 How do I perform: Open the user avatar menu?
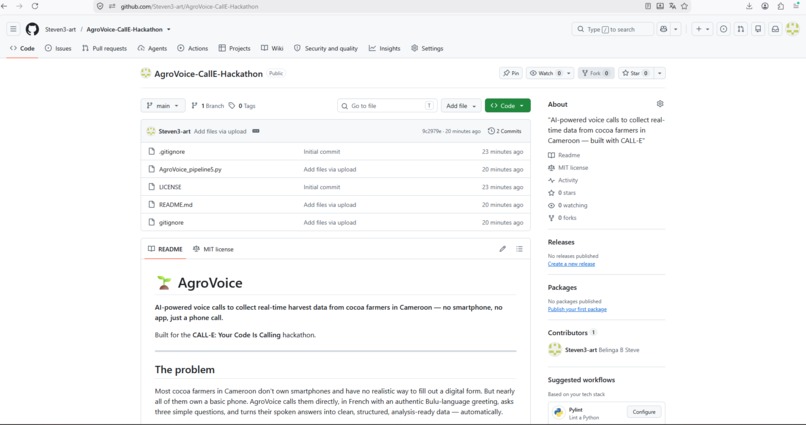coord(792,29)
